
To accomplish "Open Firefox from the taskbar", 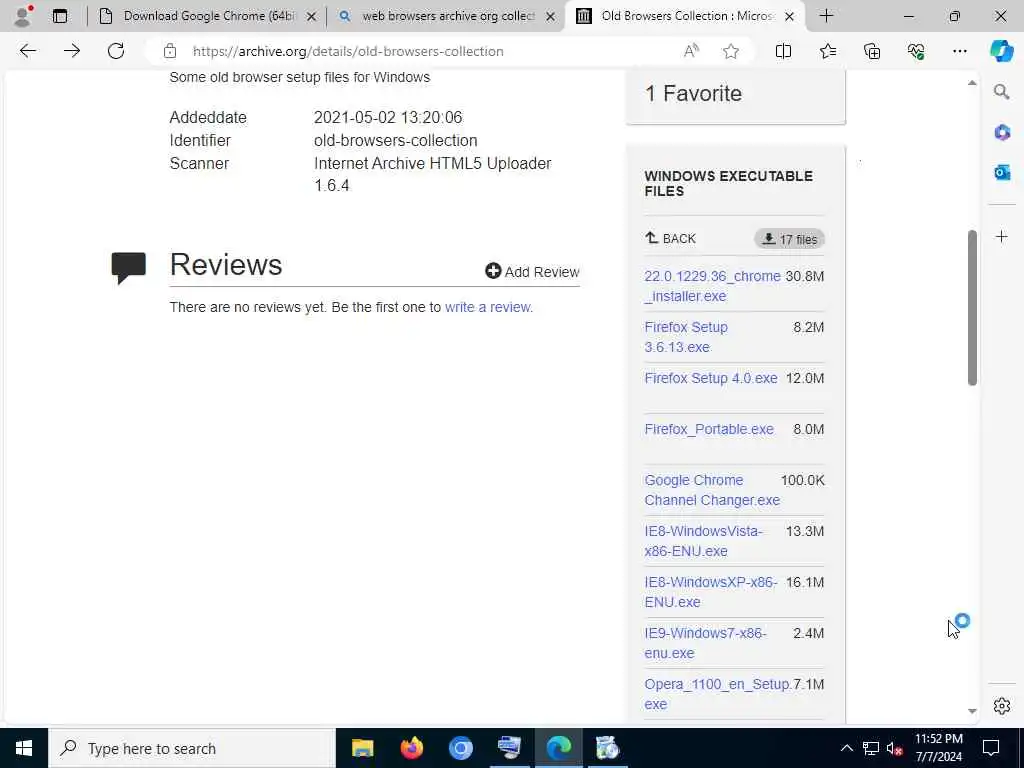I will tap(411, 748).
